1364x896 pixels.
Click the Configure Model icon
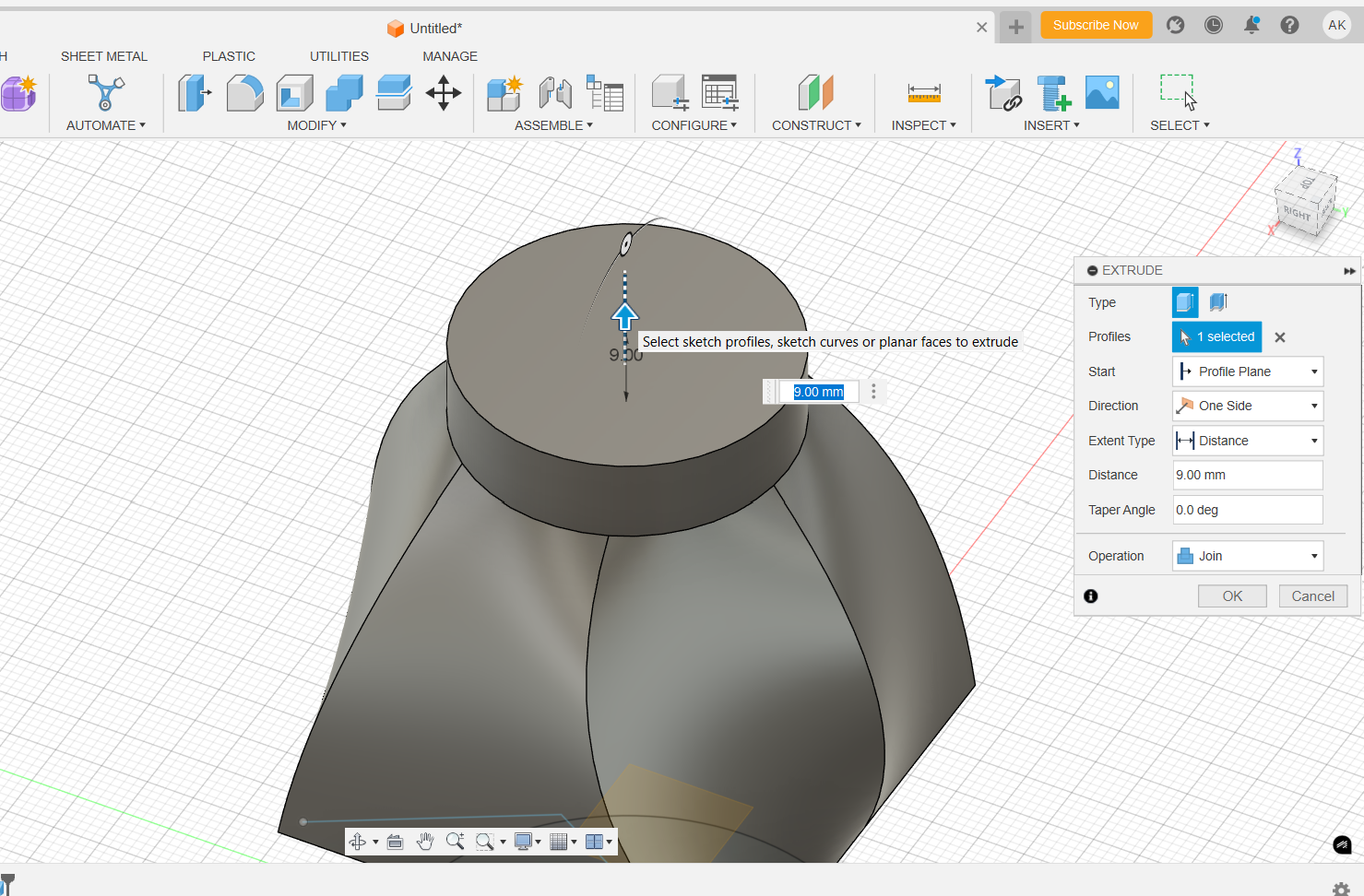tap(670, 93)
